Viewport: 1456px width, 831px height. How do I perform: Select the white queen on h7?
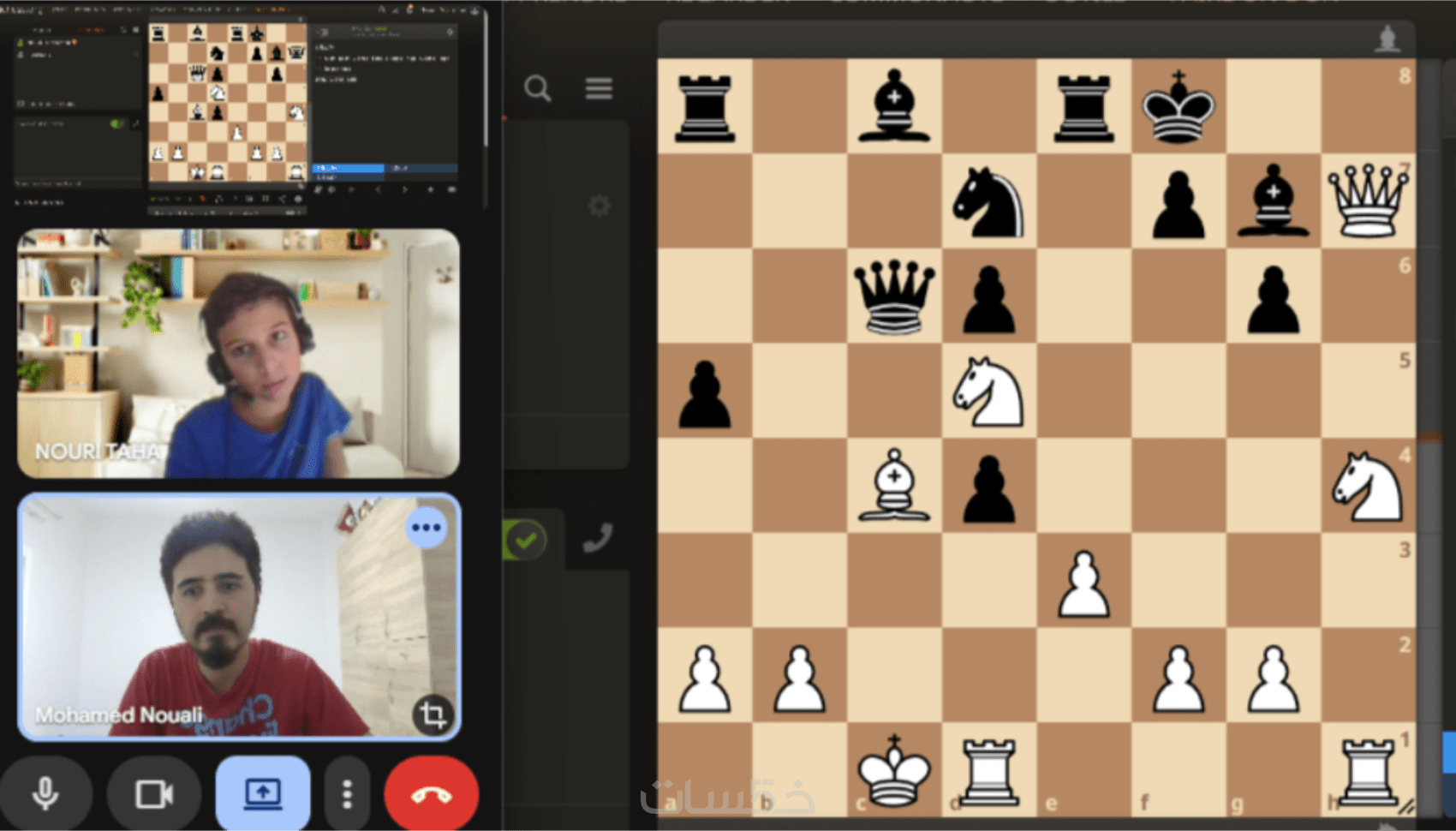pyautogui.click(x=1368, y=200)
